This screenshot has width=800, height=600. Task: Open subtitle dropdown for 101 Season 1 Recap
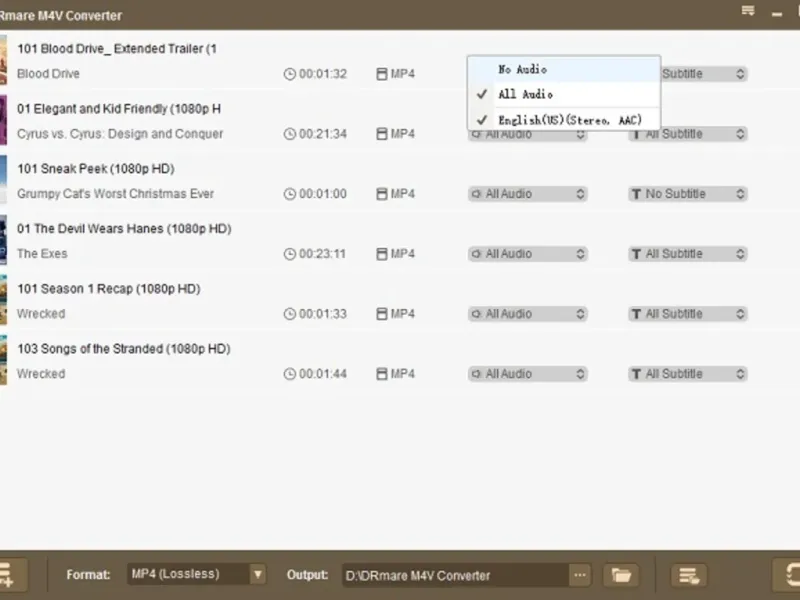688,314
